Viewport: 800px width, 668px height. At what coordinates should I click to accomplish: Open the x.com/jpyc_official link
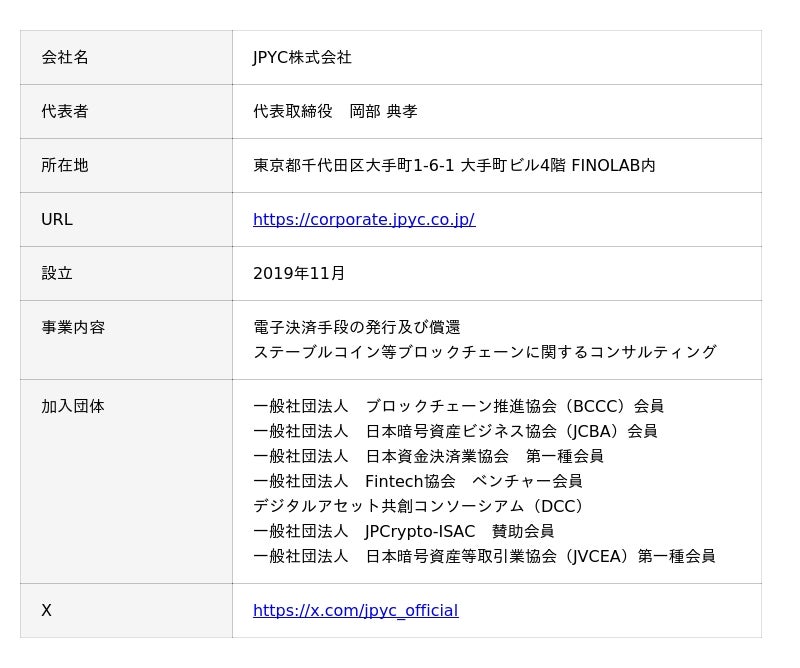355,611
